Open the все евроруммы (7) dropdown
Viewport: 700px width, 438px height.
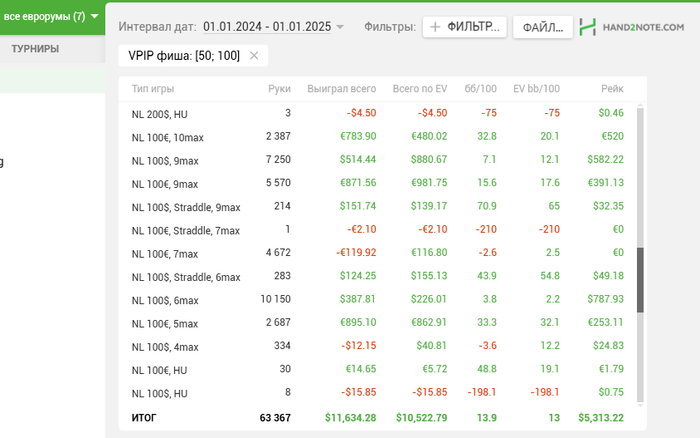coord(52,17)
